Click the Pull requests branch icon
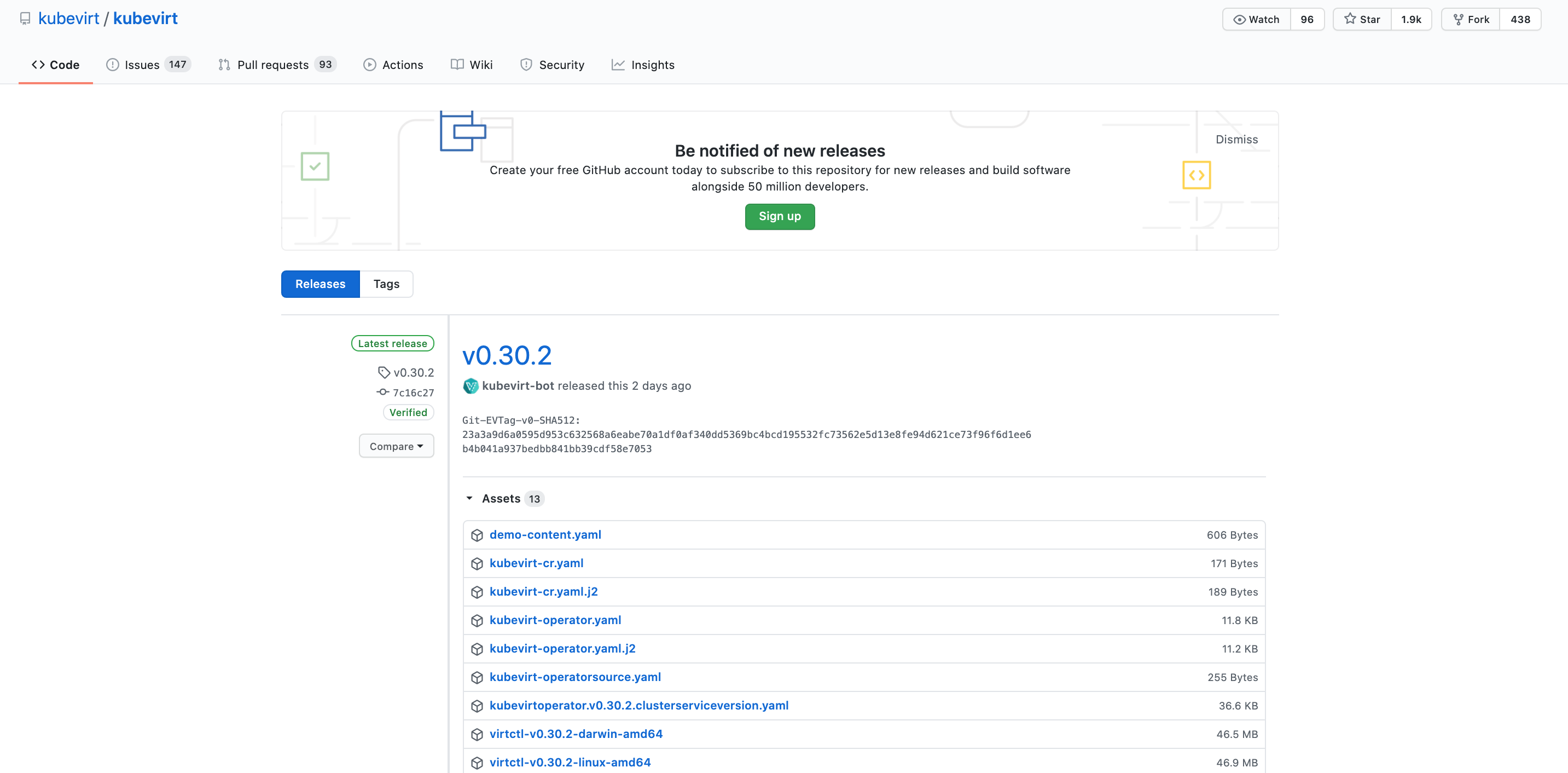Viewport: 1568px width, 773px height. click(224, 65)
